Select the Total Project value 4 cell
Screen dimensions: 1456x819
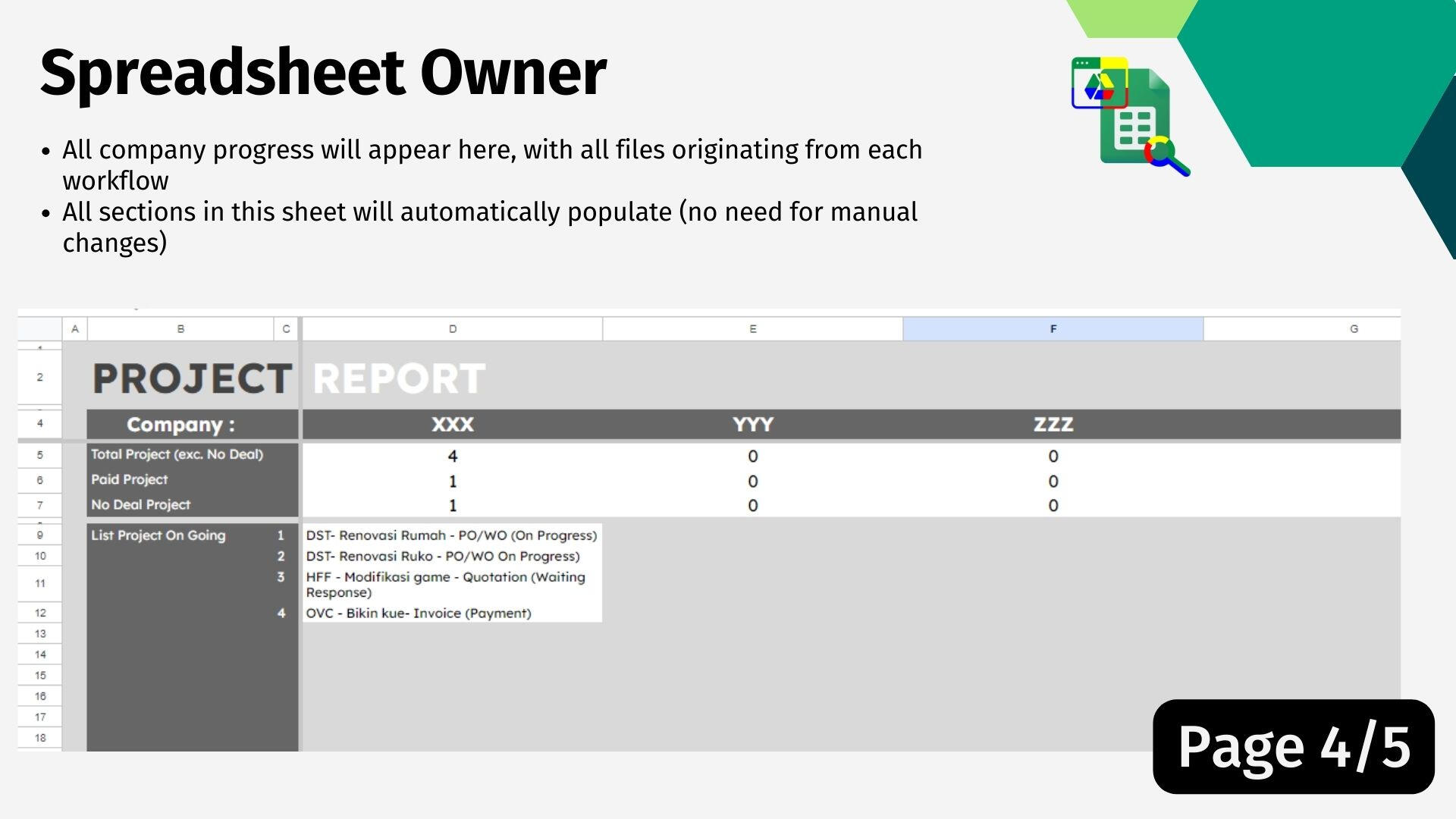point(452,456)
